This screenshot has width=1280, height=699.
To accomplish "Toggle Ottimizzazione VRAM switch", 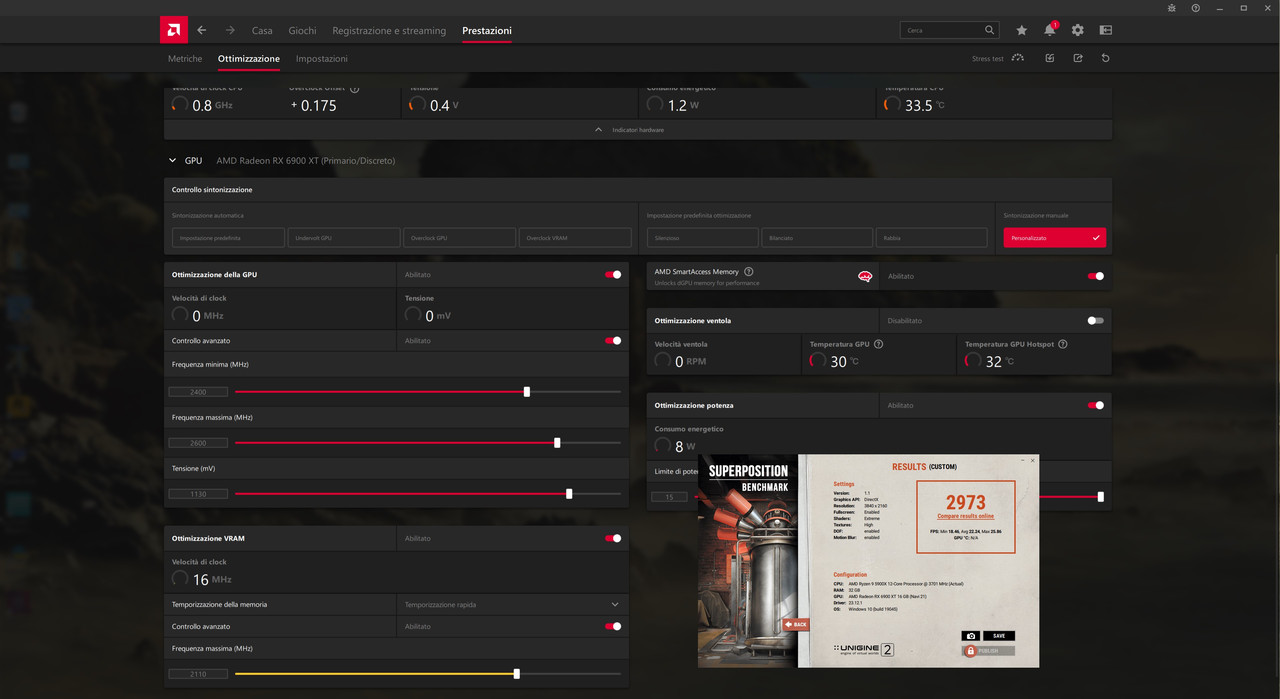I will pos(613,538).
